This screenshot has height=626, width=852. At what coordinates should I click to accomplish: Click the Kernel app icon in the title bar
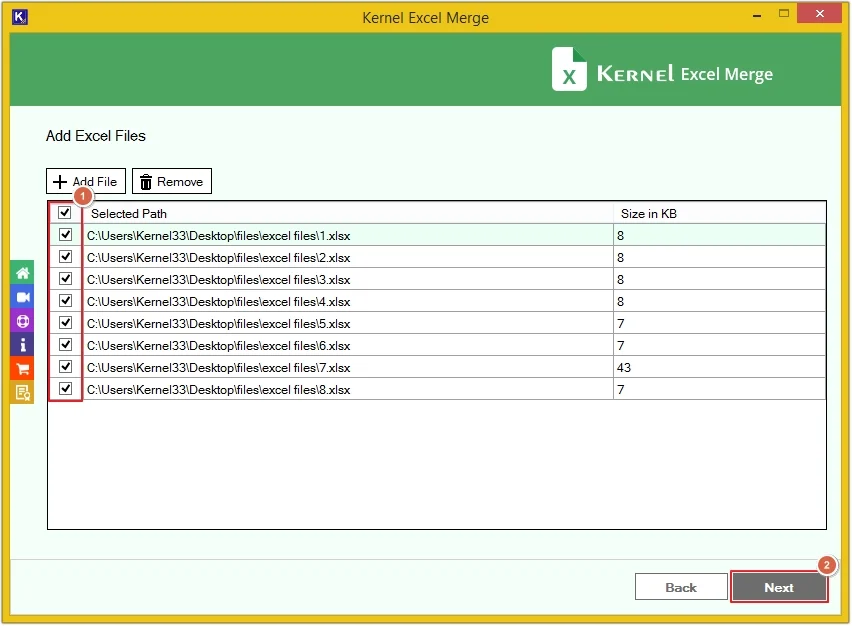[x=20, y=17]
